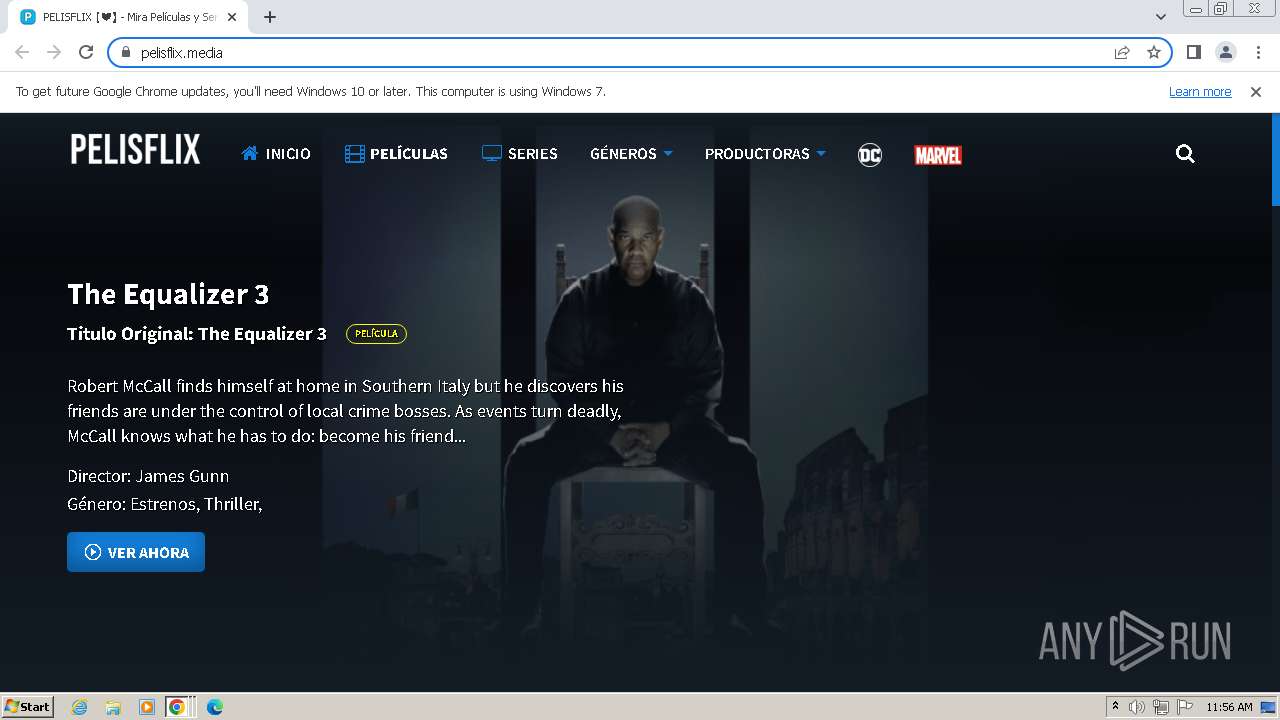Image resolution: width=1280 pixels, height=720 pixels.
Task: Open the PELÍCULAS menu item
Action: (x=396, y=154)
